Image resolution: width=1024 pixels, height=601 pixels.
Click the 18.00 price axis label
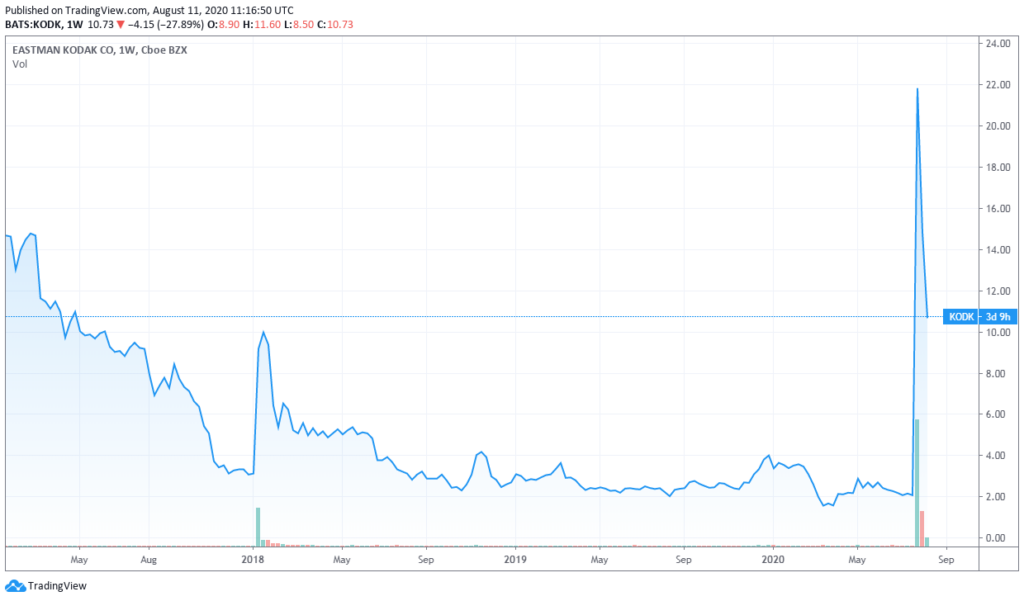[x=998, y=167]
